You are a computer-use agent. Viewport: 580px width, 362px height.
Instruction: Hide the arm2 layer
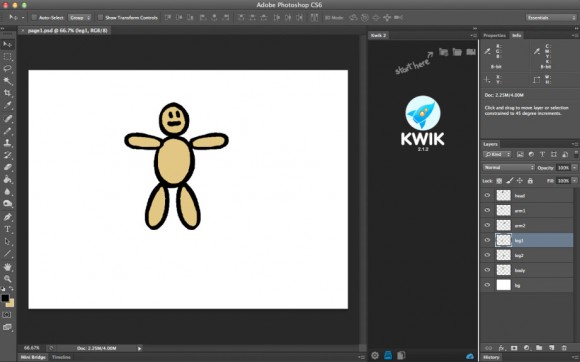coord(487,225)
